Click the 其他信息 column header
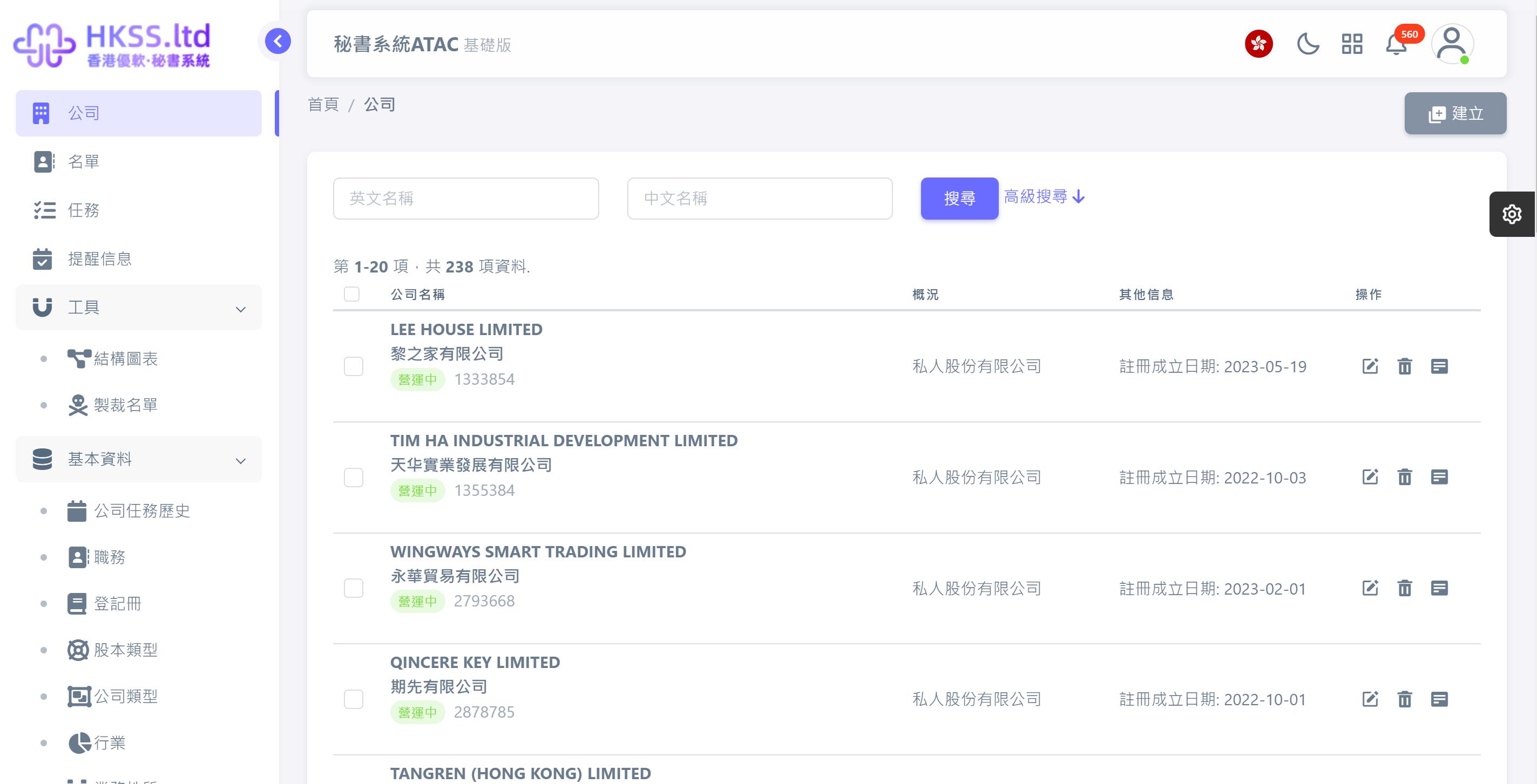This screenshot has height=784, width=1537. pyautogui.click(x=1146, y=295)
